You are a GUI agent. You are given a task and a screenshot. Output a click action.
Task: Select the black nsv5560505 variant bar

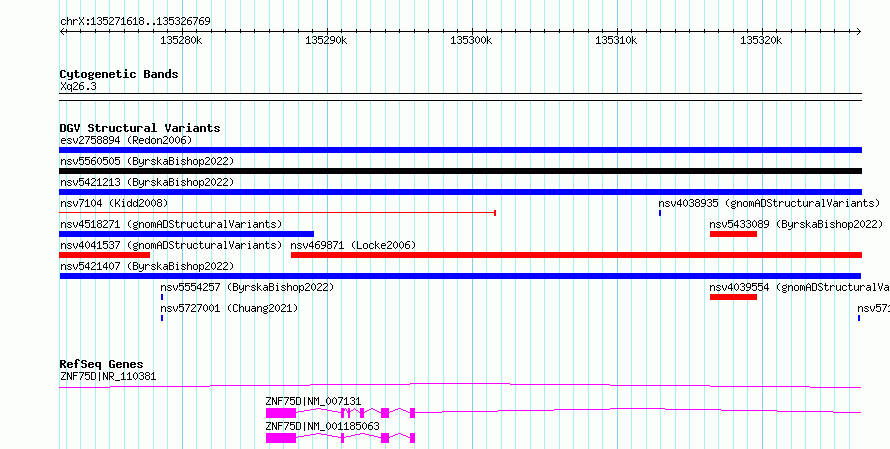point(460,171)
